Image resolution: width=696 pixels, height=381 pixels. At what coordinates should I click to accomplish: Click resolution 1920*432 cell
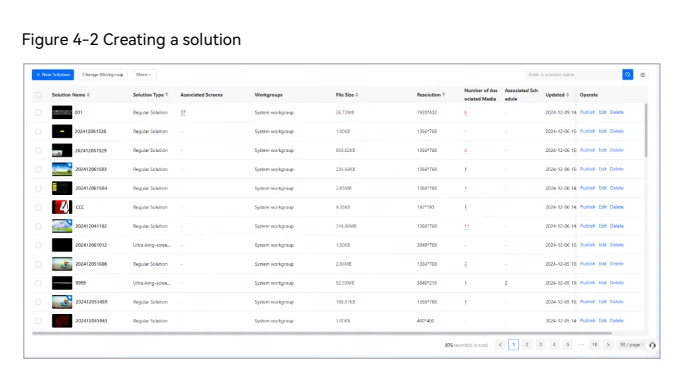tap(427, 113)
